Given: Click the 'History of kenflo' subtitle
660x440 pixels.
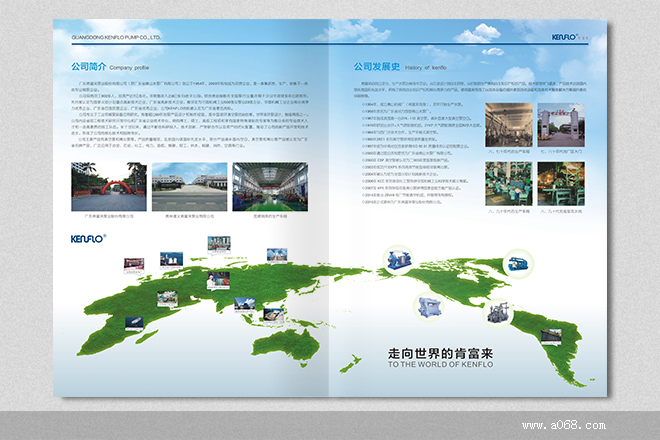Looking at the screenshot, I should pos(426,67).
